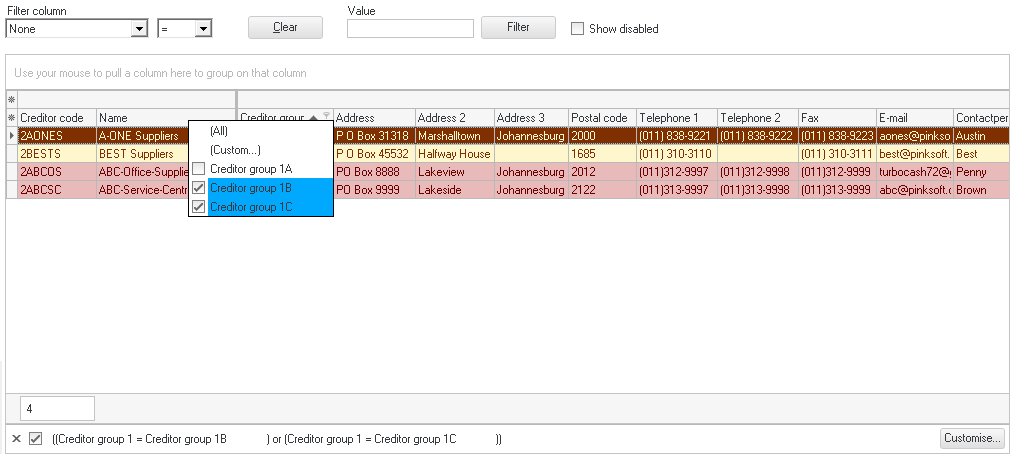Sort by the Postal code column header
This screenshot has height=454, width=1012.
click(x=600, y=118)
